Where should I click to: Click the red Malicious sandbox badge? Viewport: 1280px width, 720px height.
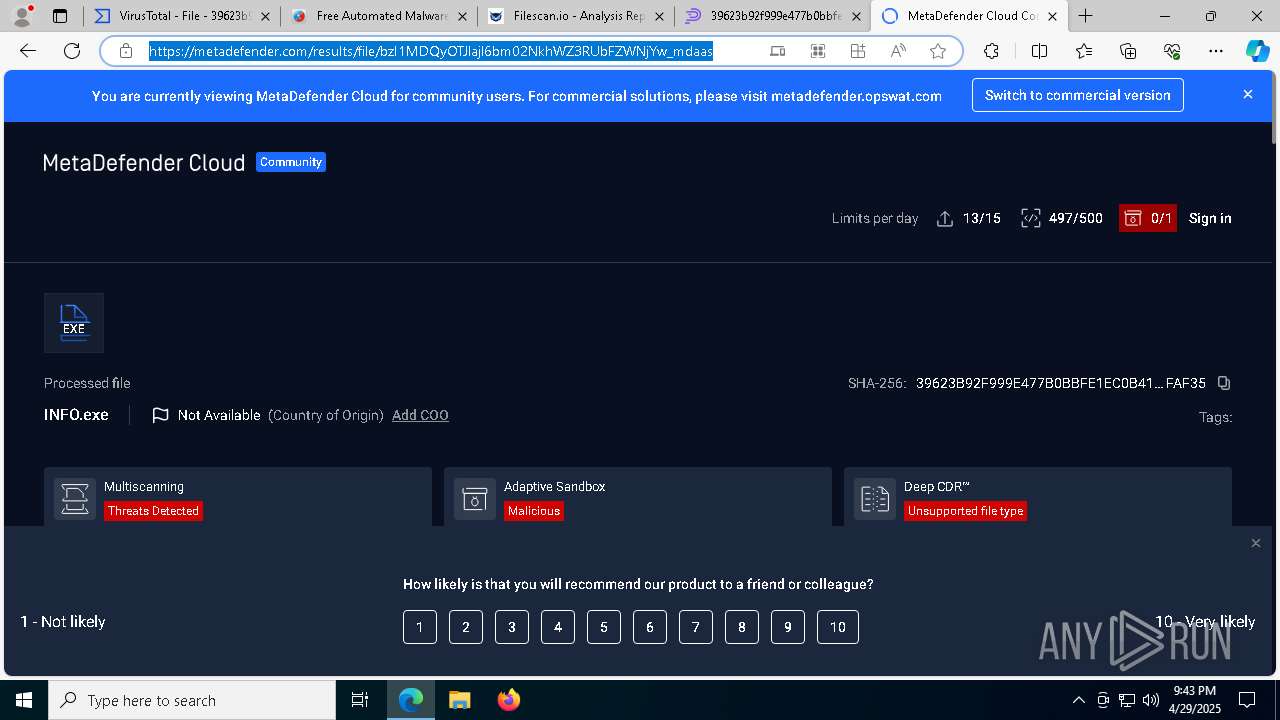534,511
